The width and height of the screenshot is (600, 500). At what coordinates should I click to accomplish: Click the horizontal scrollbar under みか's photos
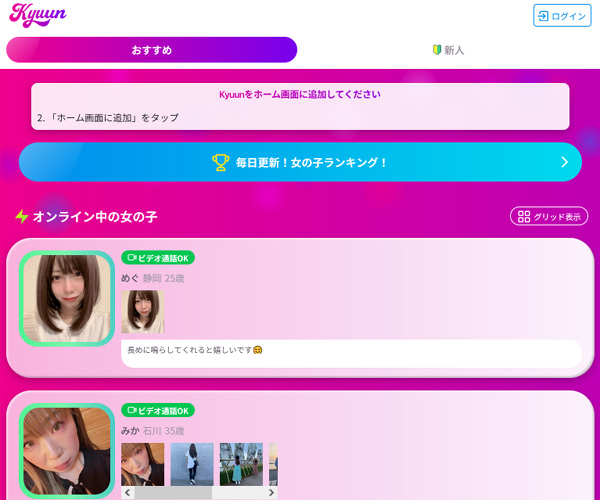point(200,493)
